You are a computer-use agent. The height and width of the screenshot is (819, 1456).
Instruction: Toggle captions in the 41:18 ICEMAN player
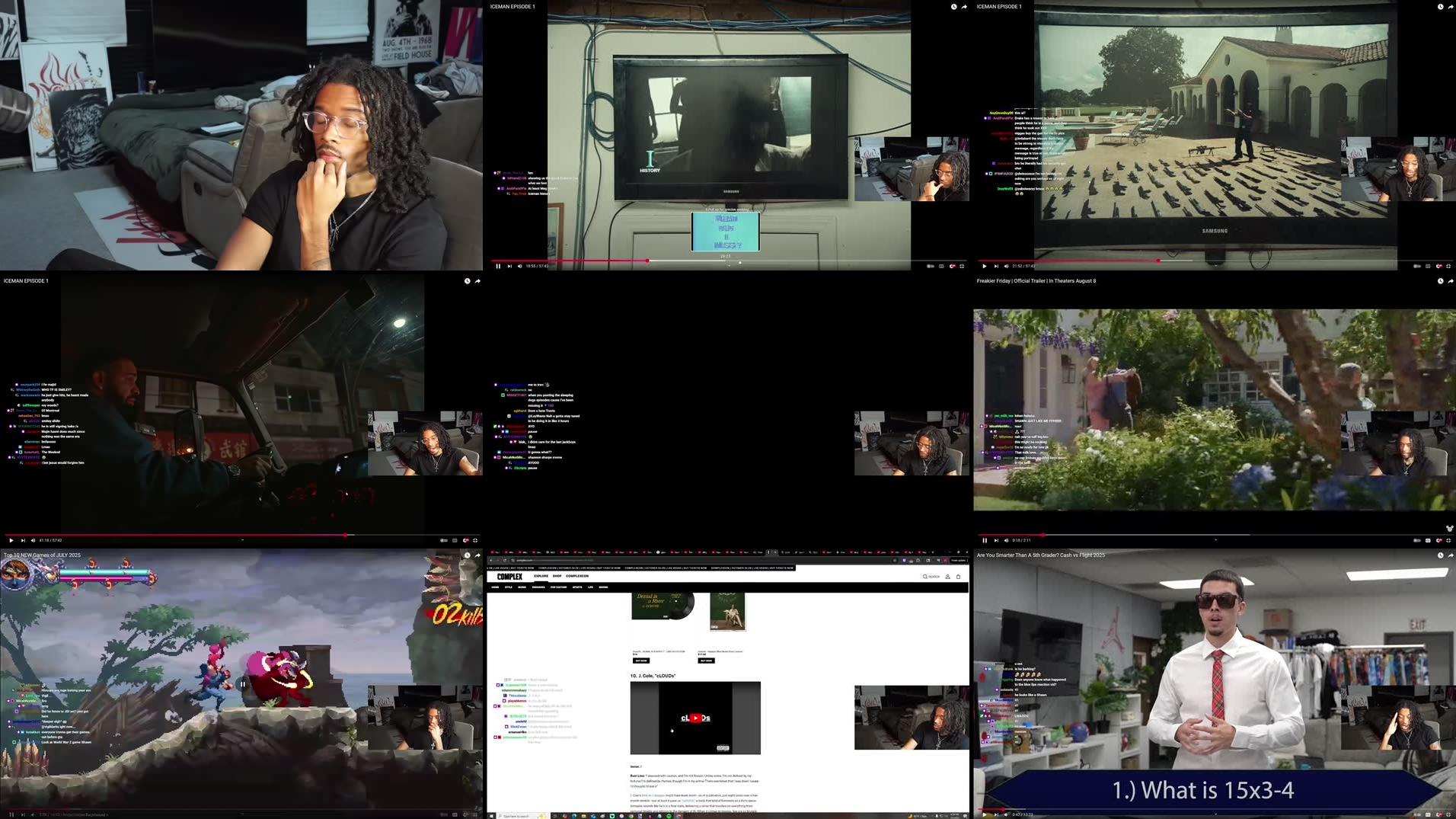[x=455, y=540]
